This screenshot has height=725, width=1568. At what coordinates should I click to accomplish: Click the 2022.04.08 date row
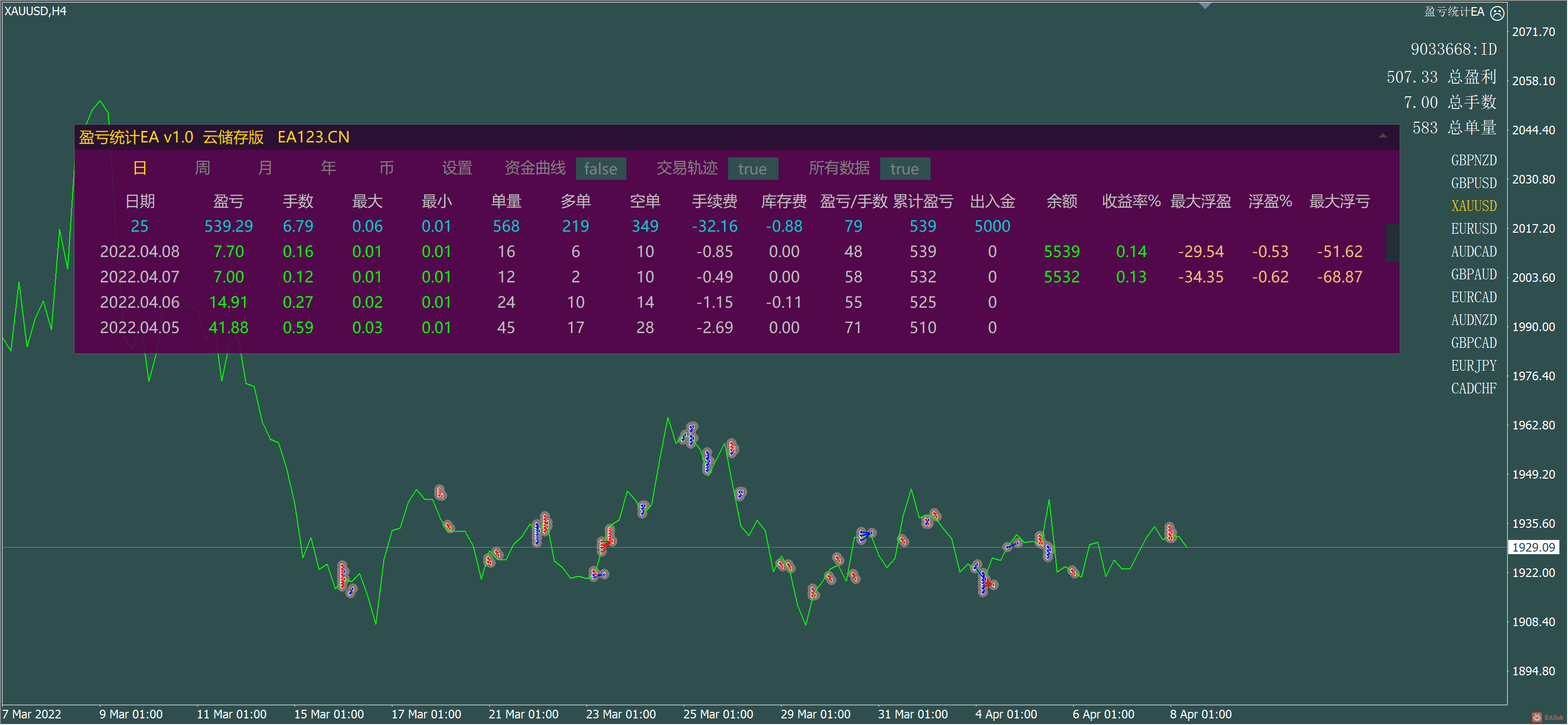tap(139, 251)
